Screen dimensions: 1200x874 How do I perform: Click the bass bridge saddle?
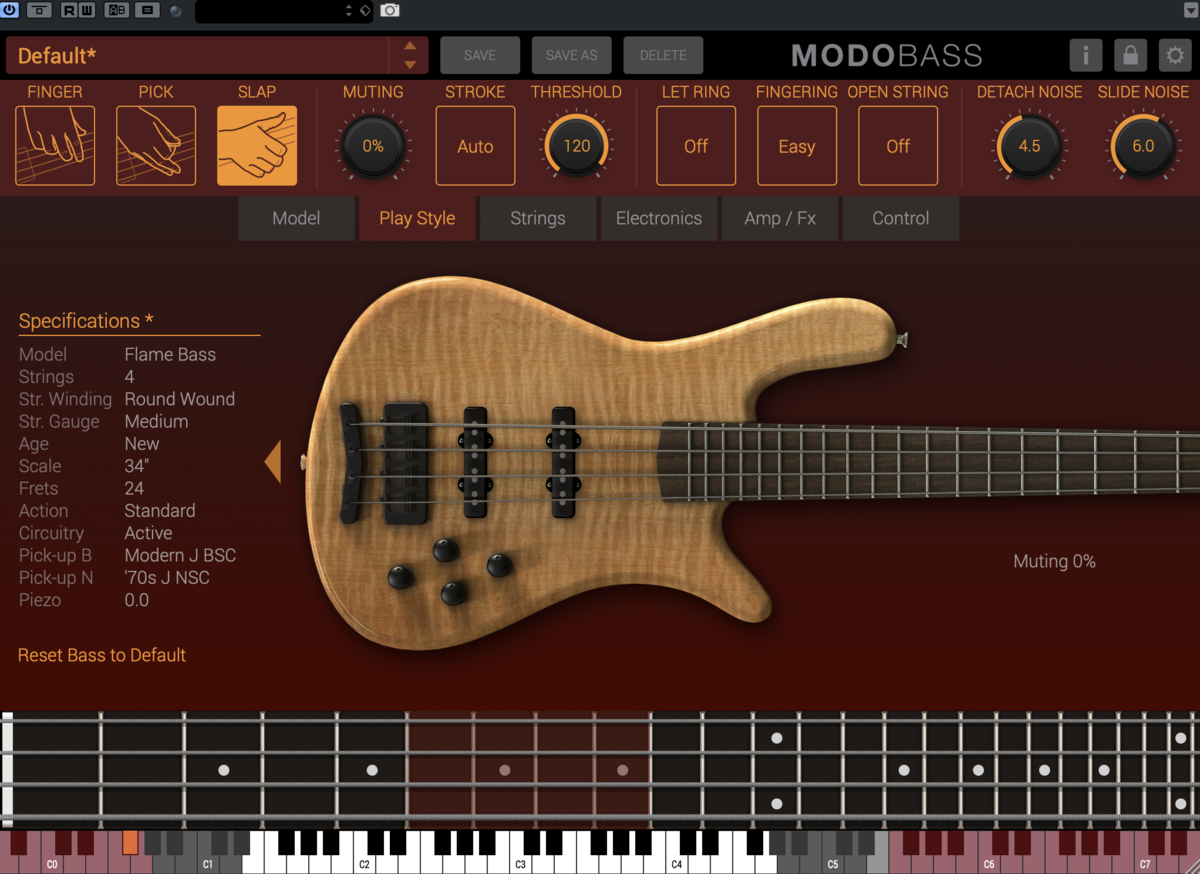[x=406, y=463]
